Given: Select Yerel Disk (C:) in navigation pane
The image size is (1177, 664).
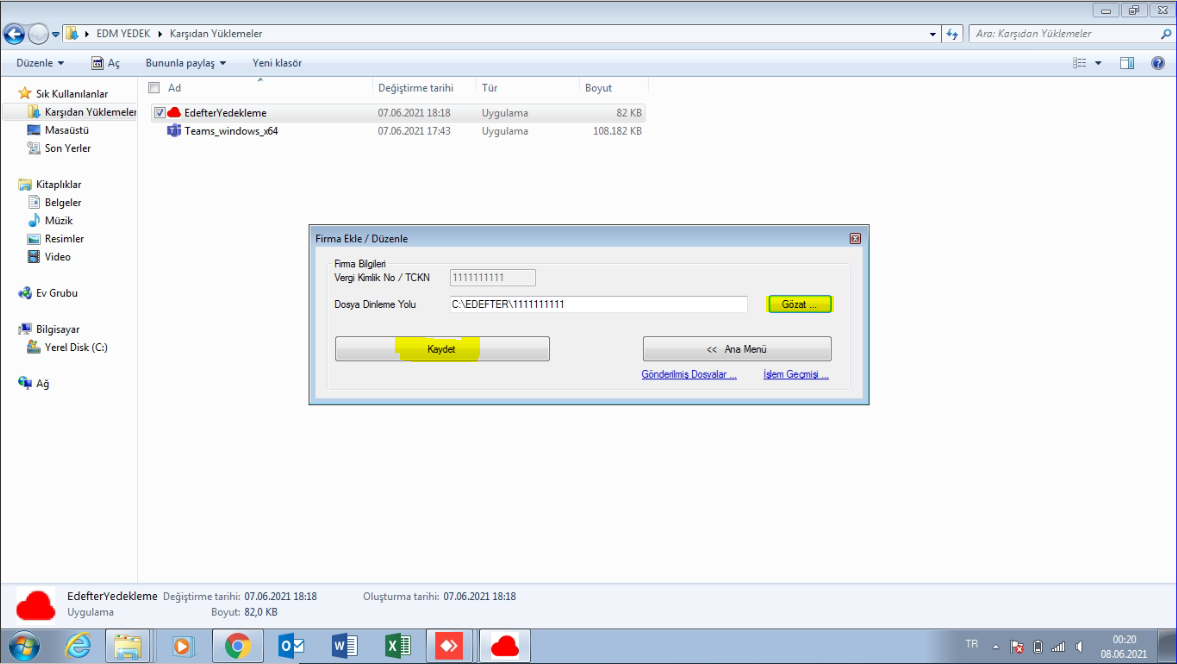Looking at the screenshot, I should tap(76, 347).
